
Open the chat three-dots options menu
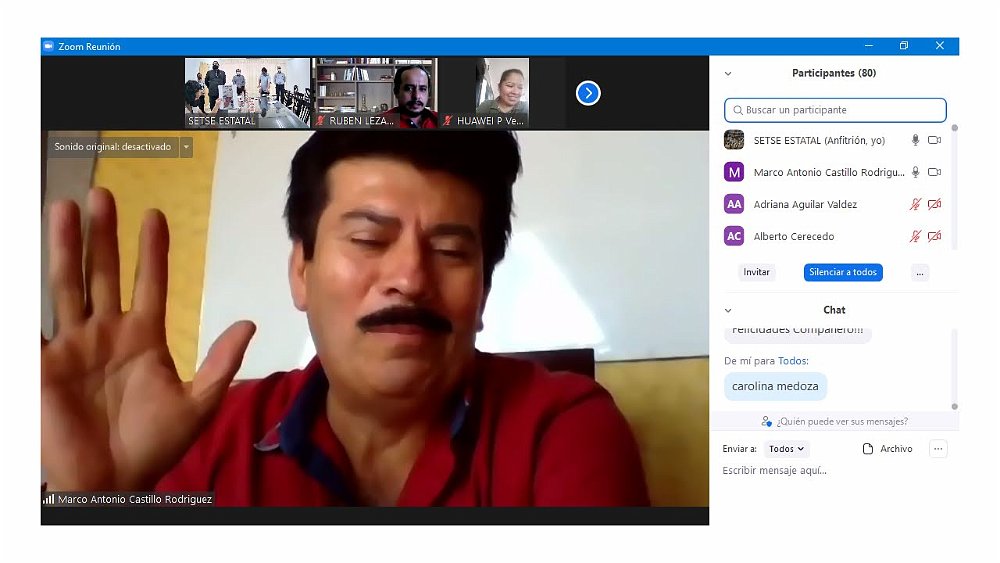(938, 449)
